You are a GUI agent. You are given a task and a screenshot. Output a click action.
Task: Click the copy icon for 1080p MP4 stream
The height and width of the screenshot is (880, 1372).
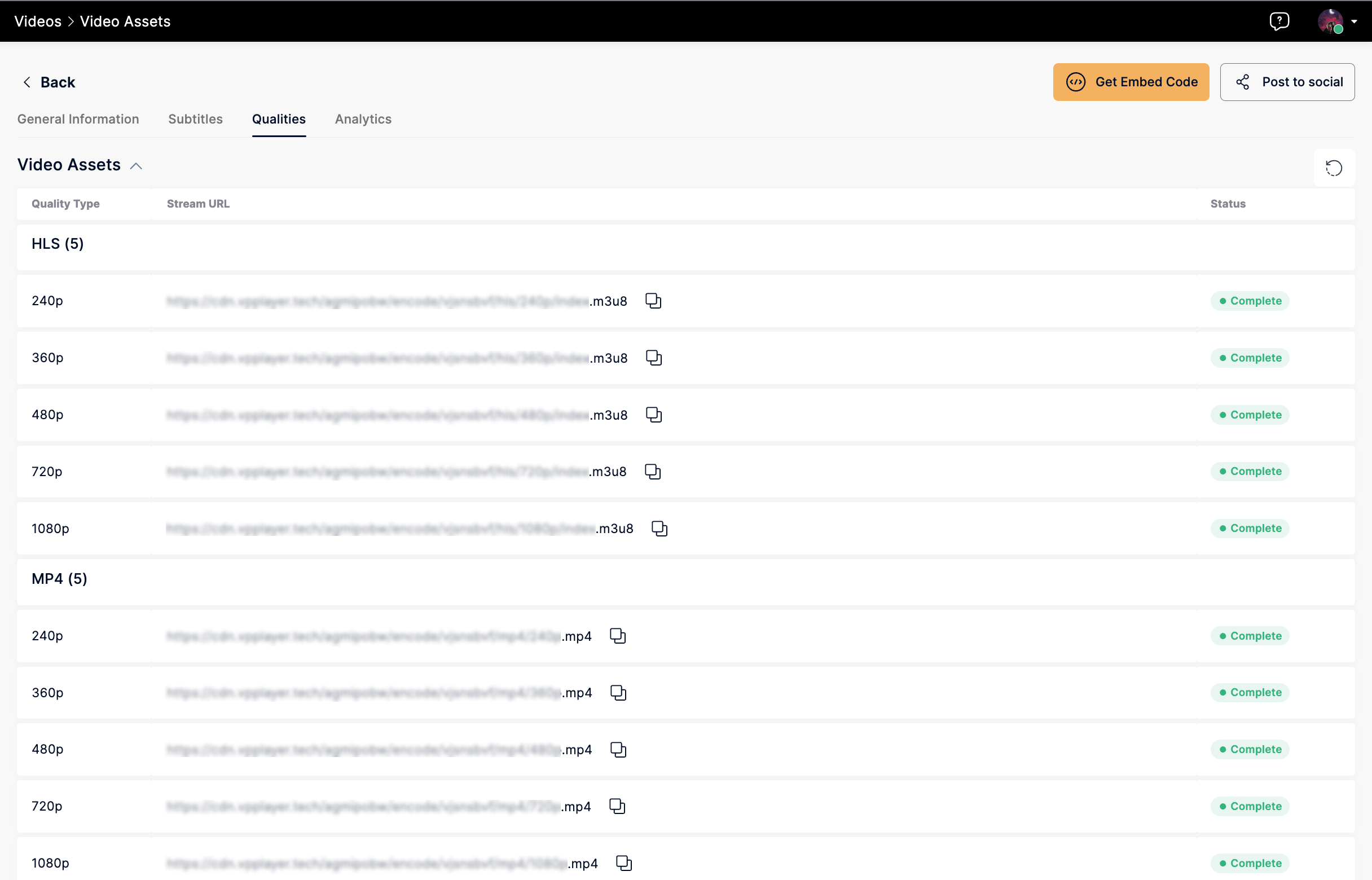click(623, 862)
